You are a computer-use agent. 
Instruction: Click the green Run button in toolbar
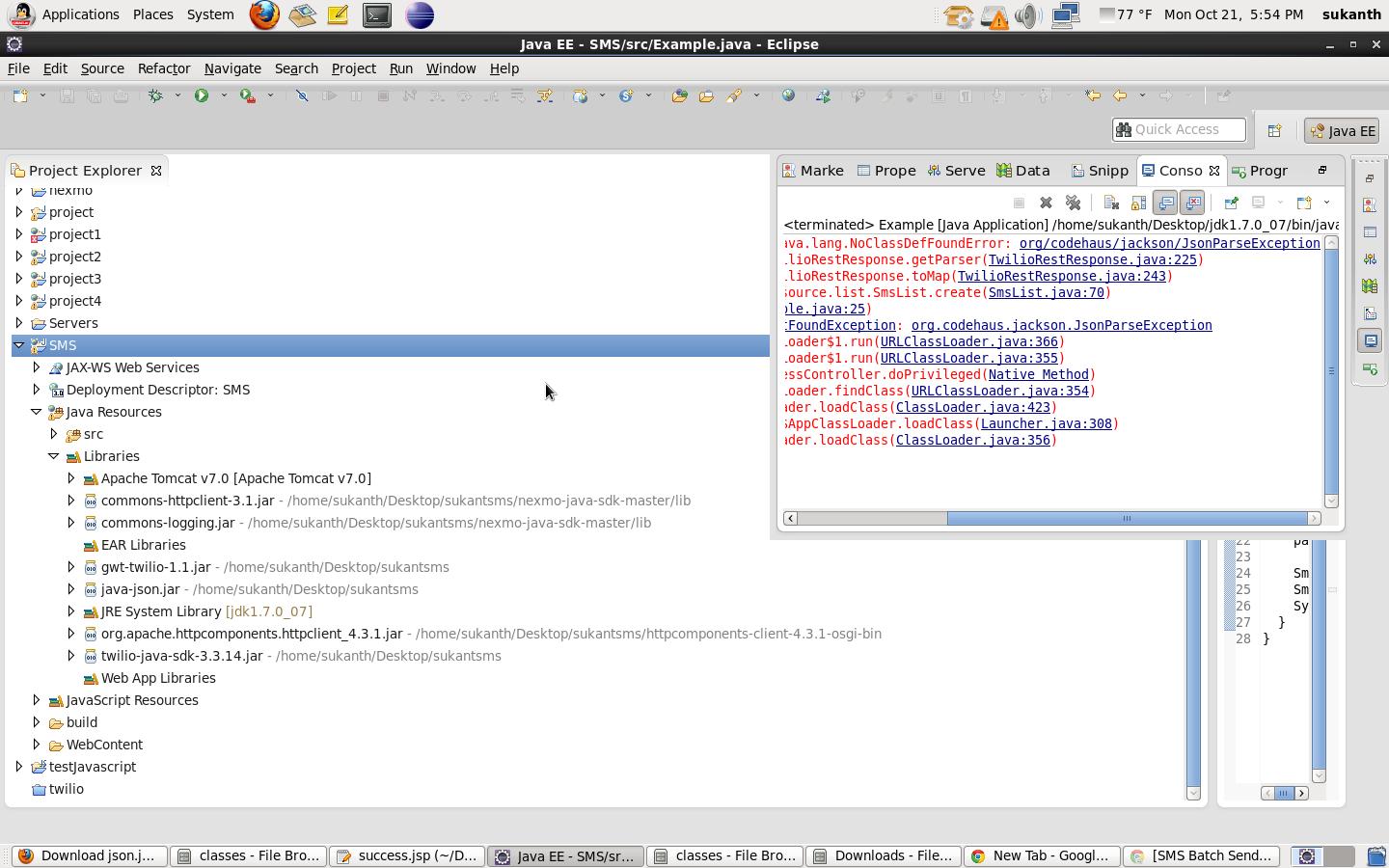202,95
